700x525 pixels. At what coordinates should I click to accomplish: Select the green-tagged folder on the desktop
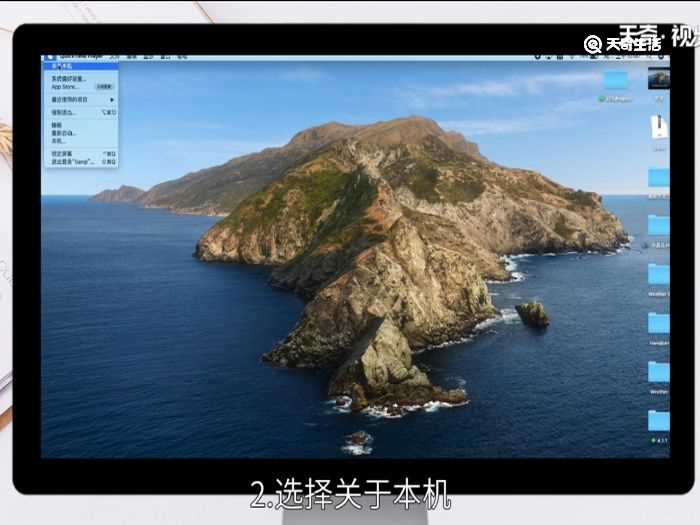[616, 81]
